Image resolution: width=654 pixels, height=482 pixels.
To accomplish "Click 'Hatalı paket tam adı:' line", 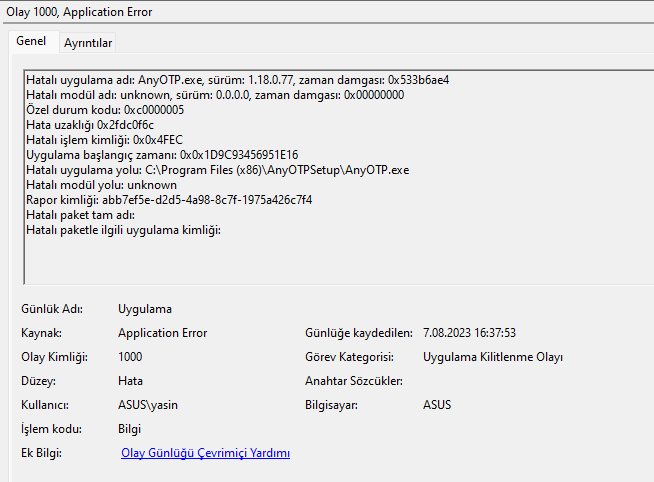I will [80, 215].
